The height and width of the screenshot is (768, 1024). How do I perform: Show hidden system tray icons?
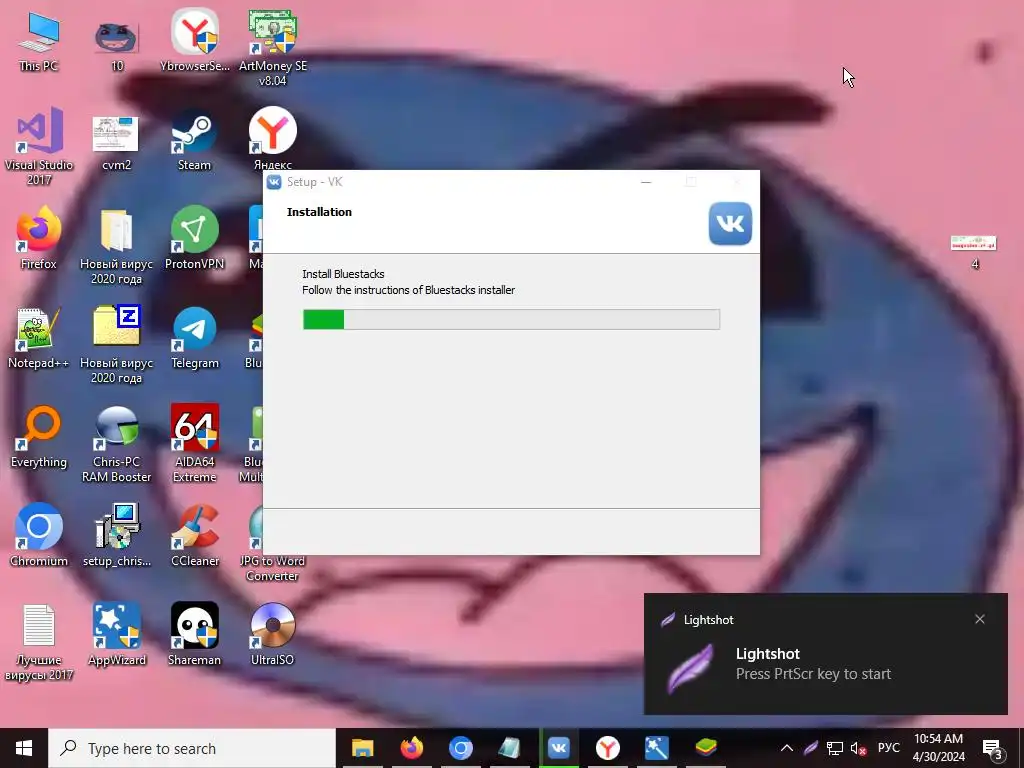point(787,748)
